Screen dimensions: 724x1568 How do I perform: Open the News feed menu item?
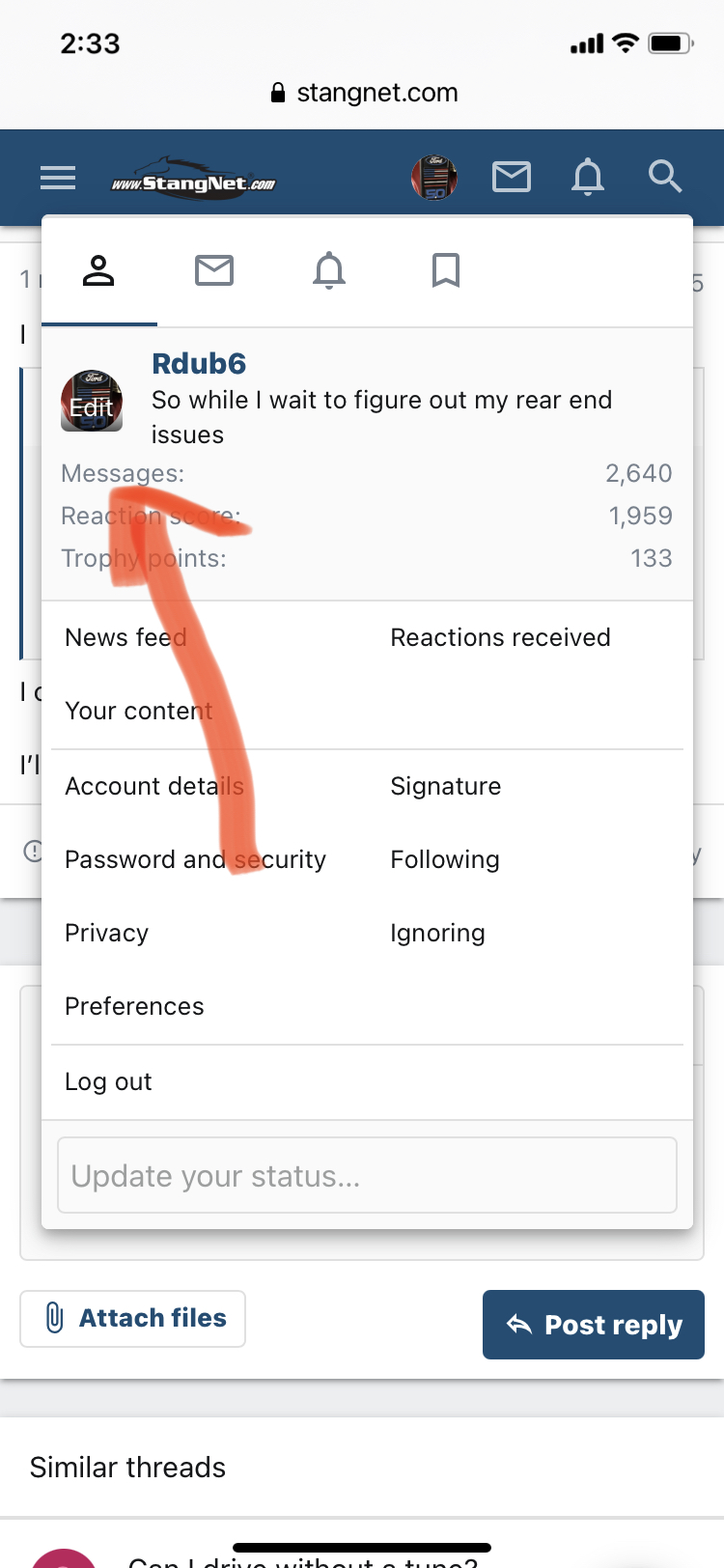[x=125, y=637]
